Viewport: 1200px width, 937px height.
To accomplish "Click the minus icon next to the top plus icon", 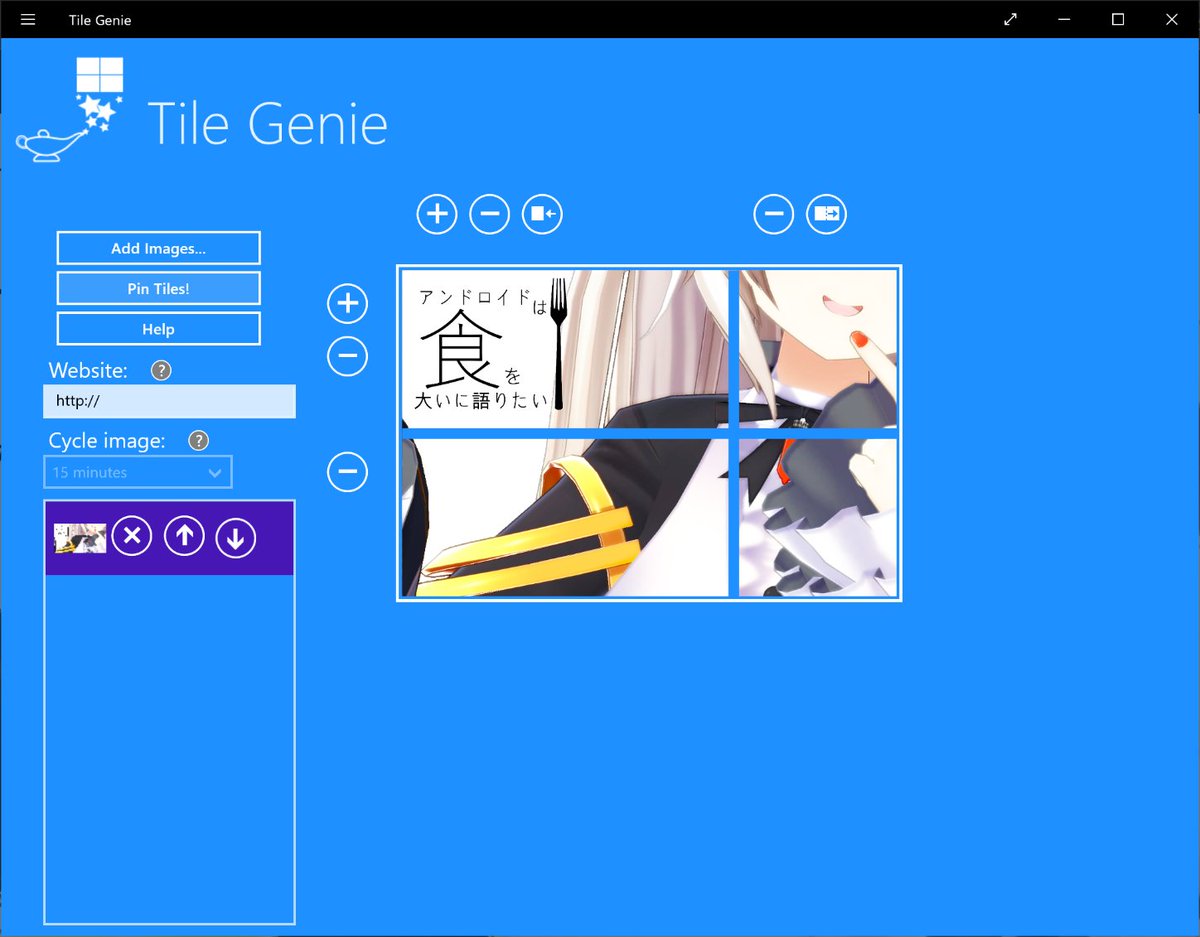I will click(490, 214).
